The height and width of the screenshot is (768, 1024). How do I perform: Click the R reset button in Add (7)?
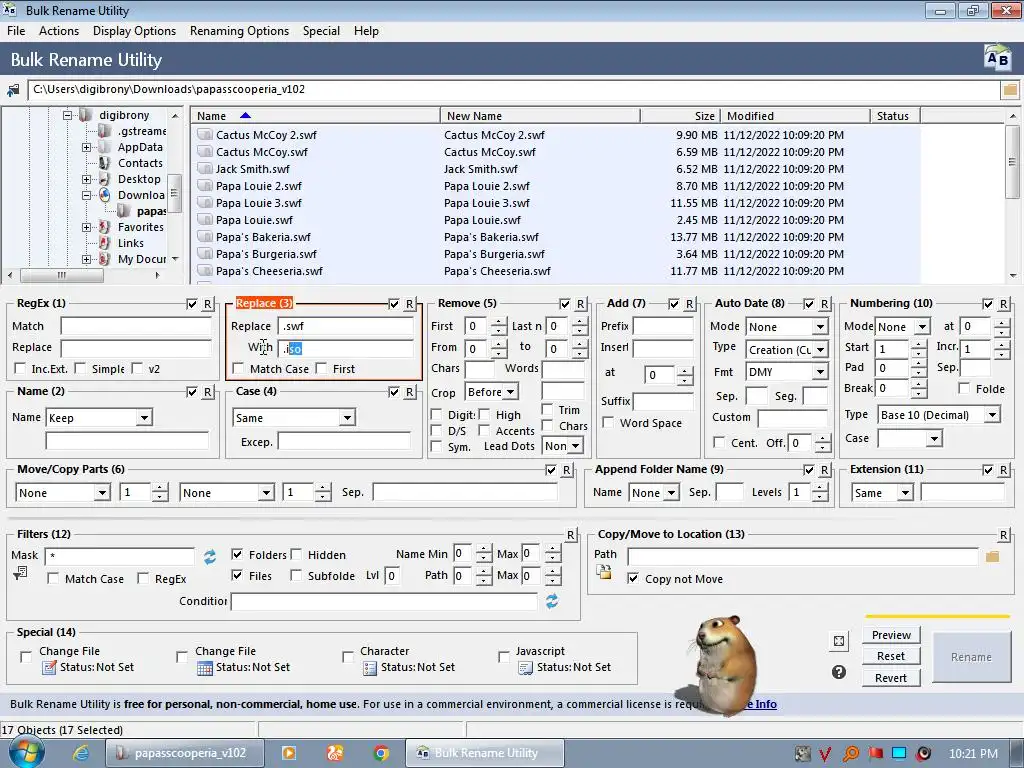coord(690,304)
